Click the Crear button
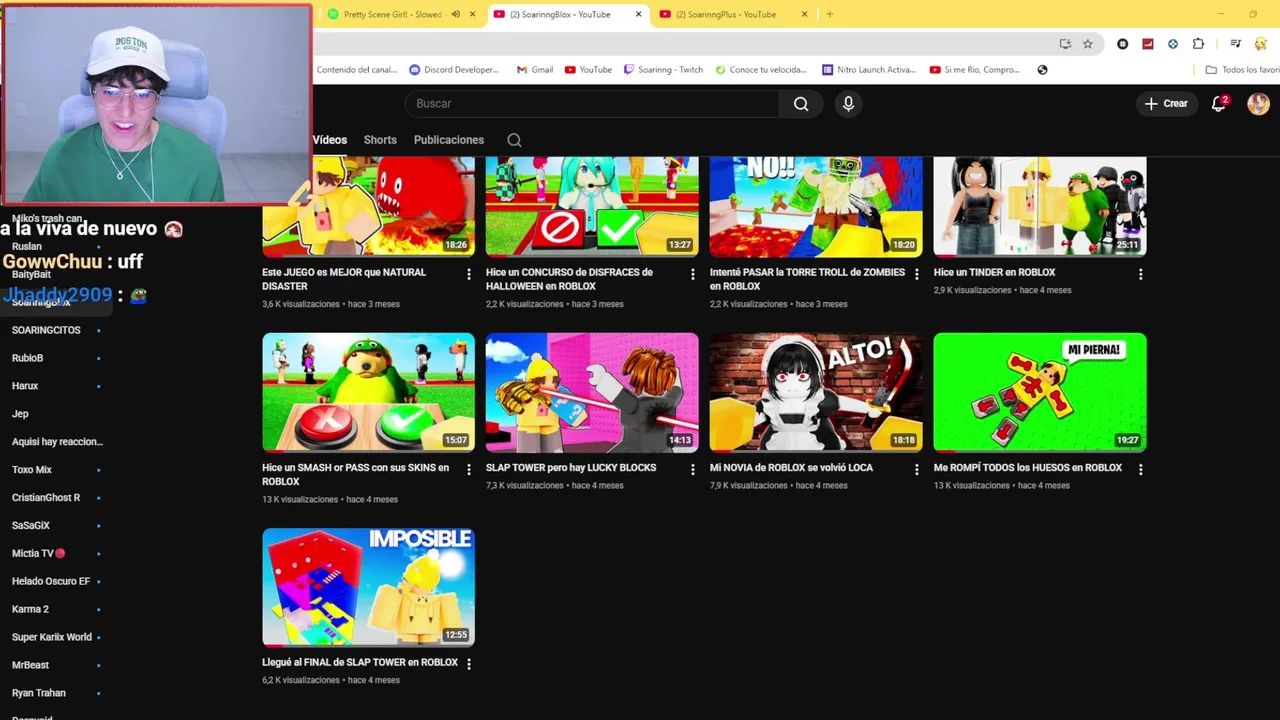 (1166, 104)
